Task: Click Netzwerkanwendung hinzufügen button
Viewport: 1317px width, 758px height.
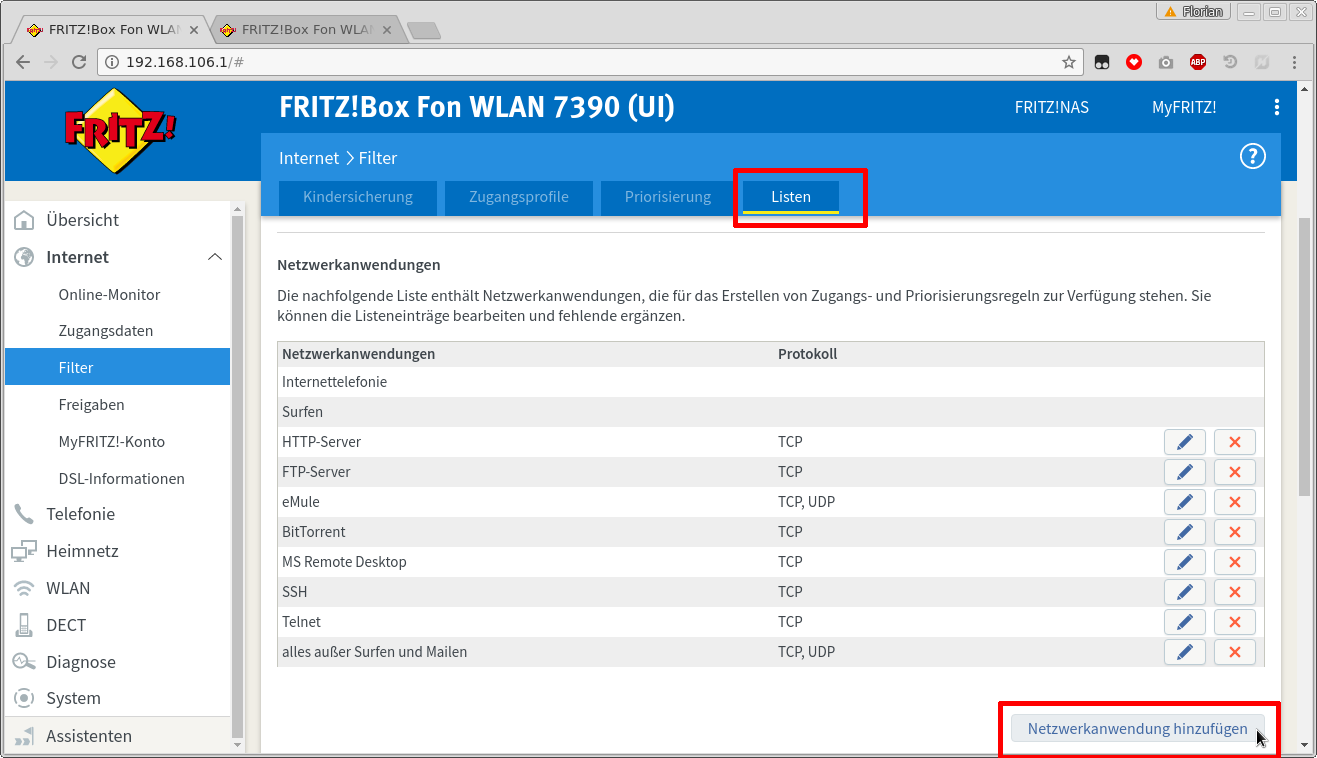Action: tap(1137, 729)
